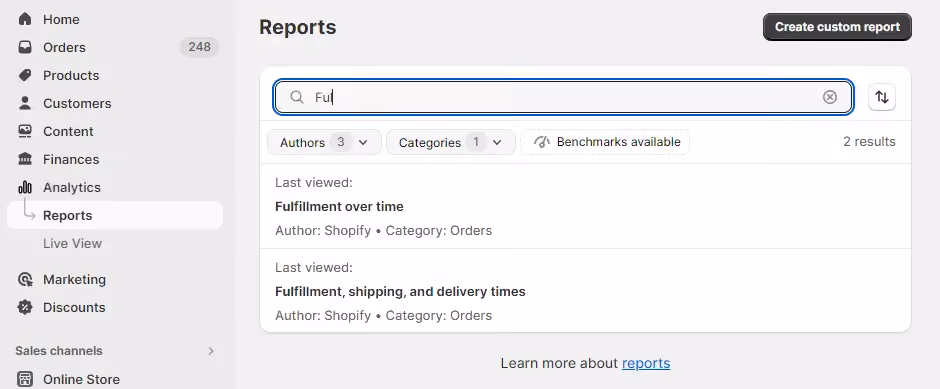This screenshot has height=389, width=940.
Task: Click the Orders inbox icon
Action: (25, 47)
